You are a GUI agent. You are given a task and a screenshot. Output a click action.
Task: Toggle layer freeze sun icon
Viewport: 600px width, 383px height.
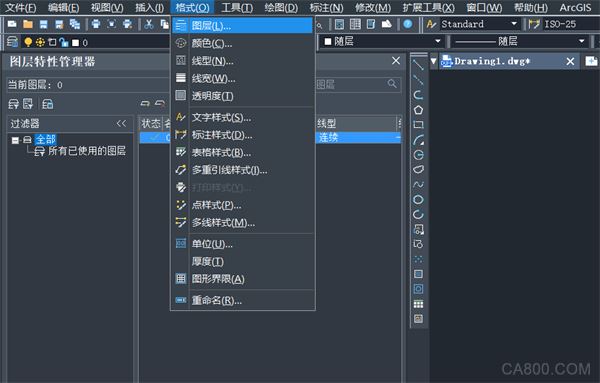[40, 42]
